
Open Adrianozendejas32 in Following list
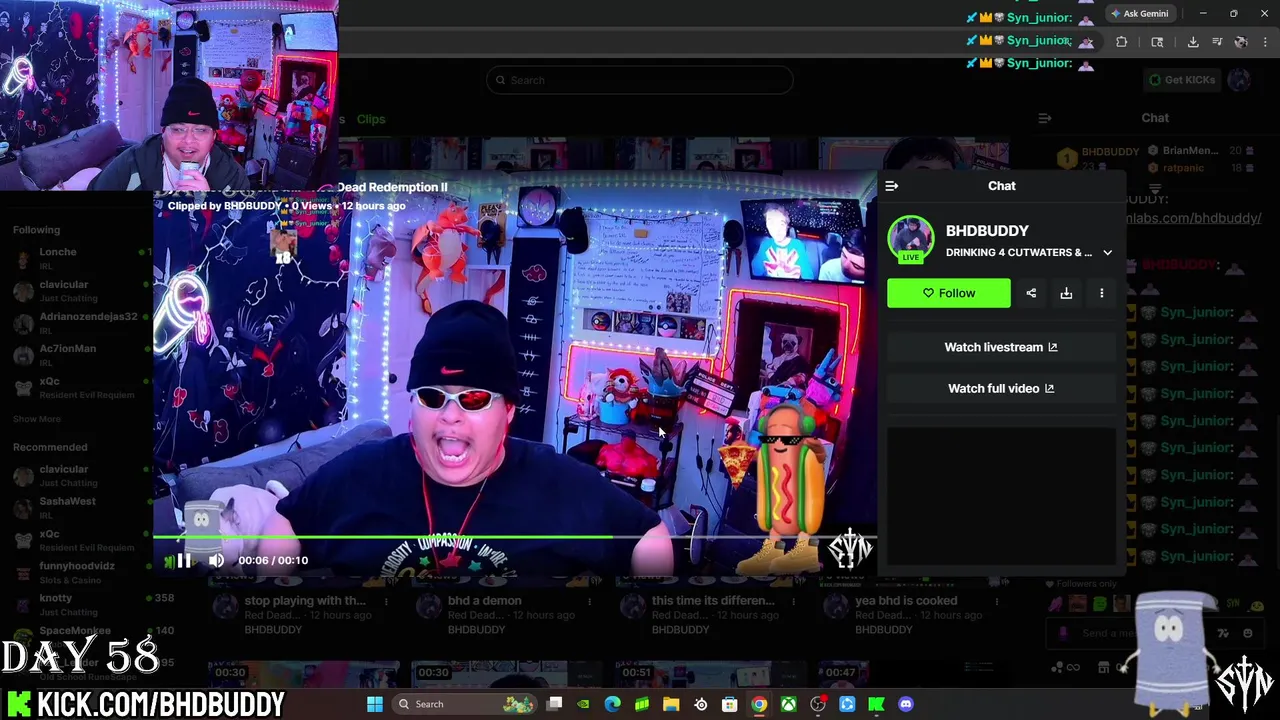click(x=88, y=316)
